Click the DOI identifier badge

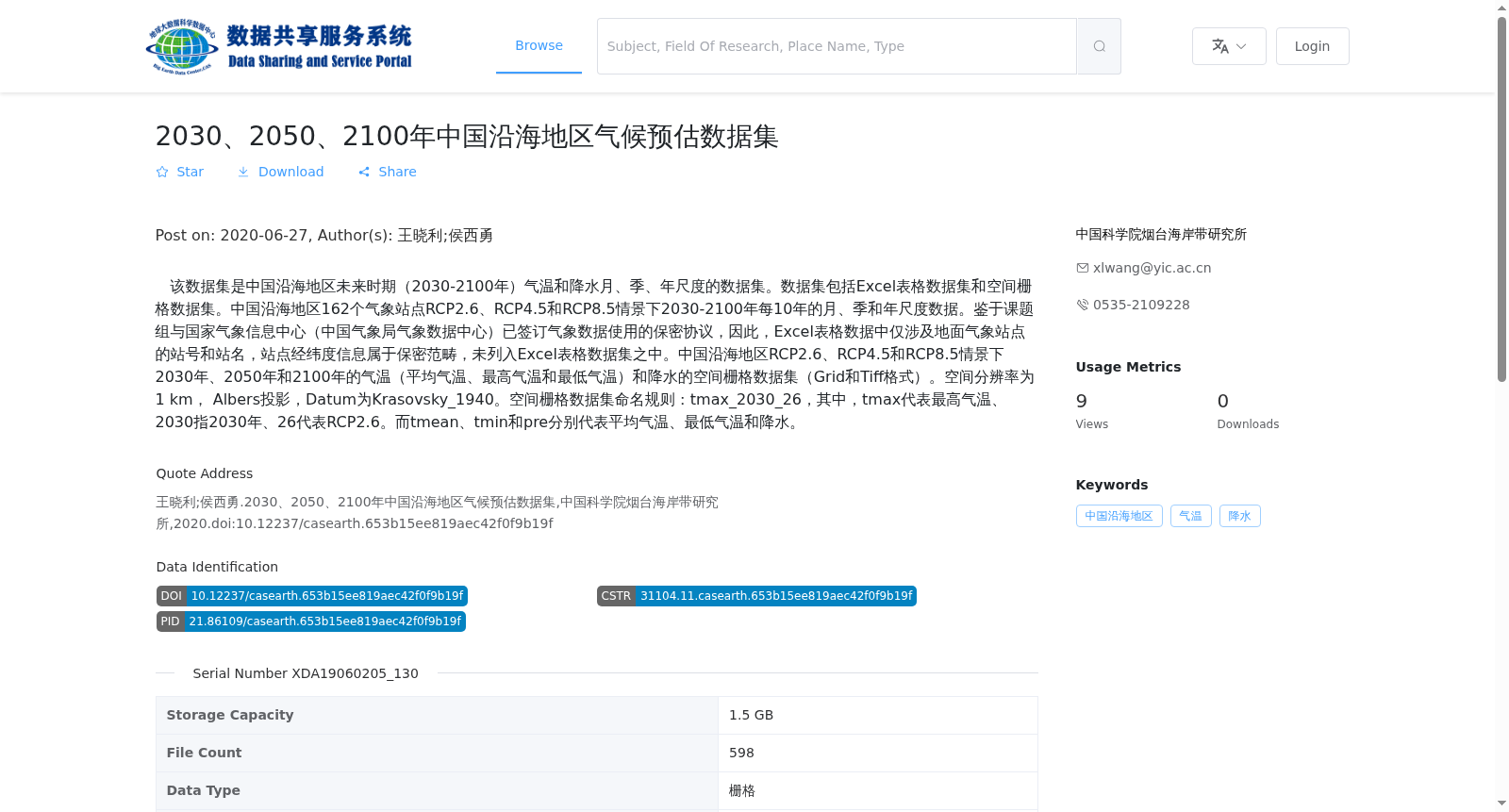pos(312,596)
